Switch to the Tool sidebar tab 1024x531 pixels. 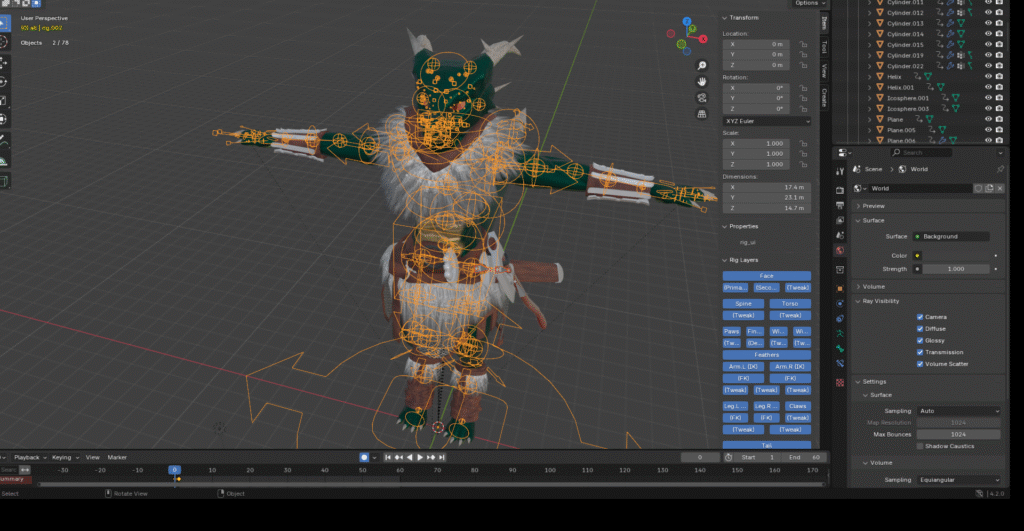pos(824,46)
